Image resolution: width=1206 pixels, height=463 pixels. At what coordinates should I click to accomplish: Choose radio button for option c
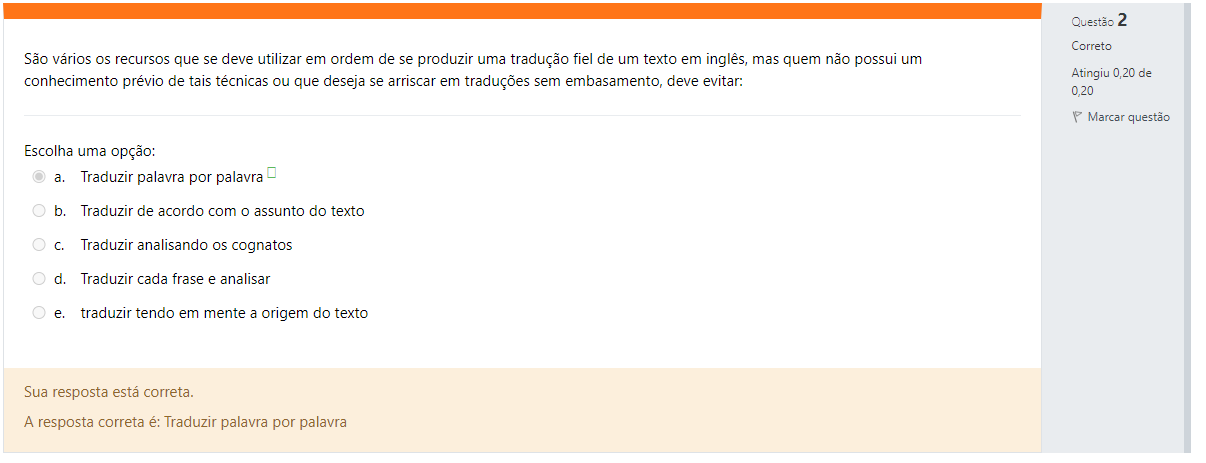pos(39,245)
